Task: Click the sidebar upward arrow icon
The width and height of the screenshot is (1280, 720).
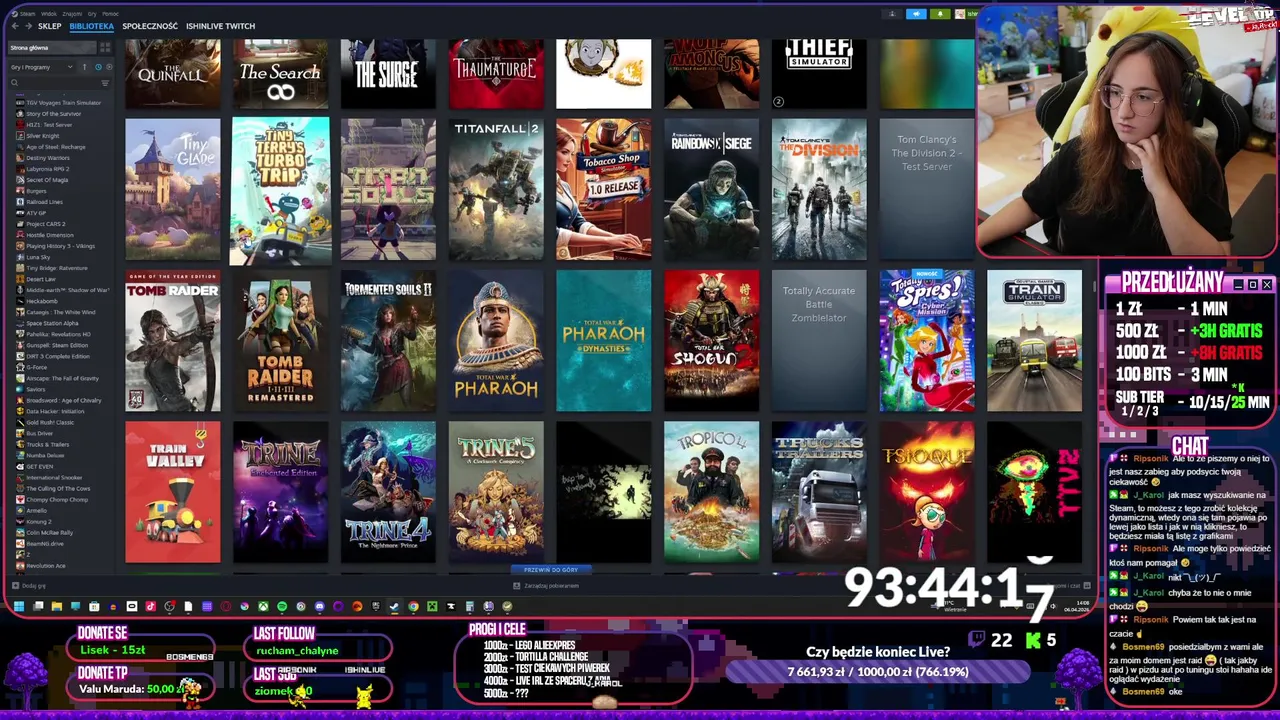Action: (85, 67)
